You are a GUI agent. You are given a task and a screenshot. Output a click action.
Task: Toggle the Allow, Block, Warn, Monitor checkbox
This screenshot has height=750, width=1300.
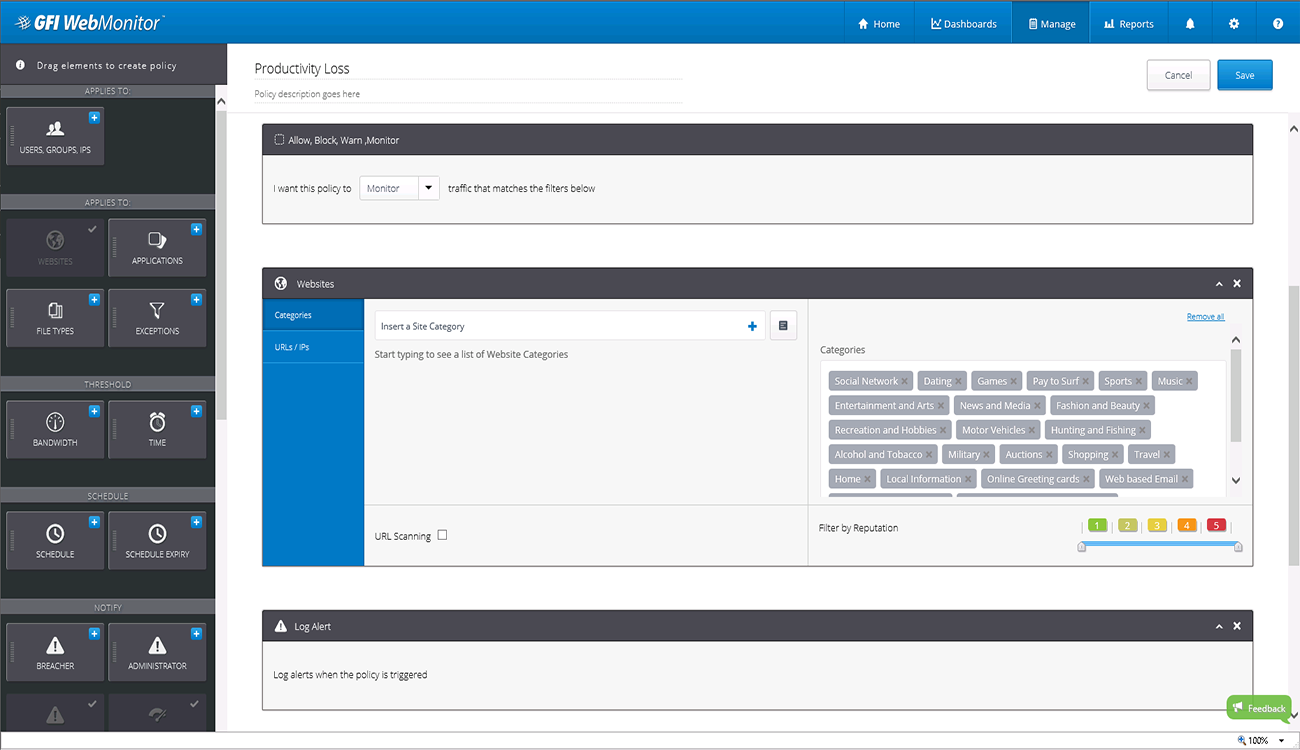coord(279,140)
